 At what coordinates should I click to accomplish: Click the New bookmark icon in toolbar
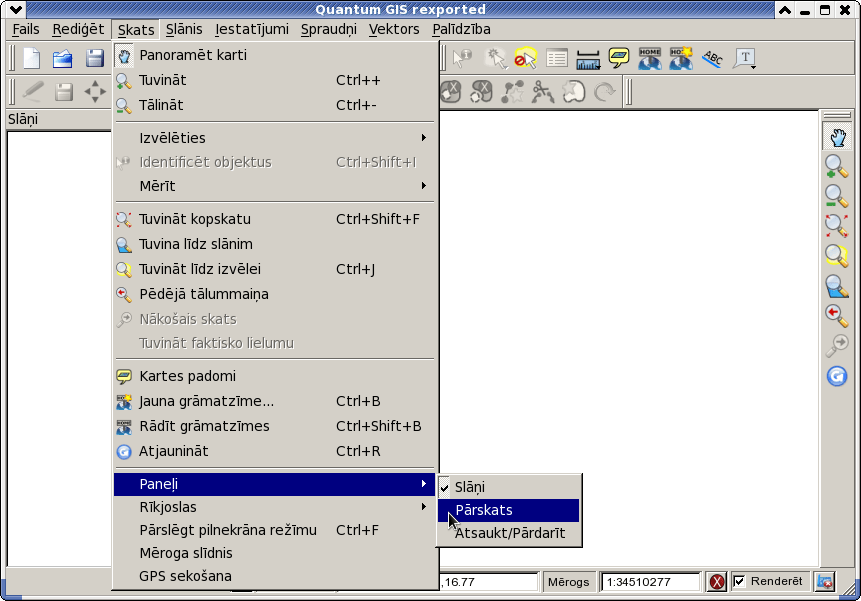coord(680,58)
